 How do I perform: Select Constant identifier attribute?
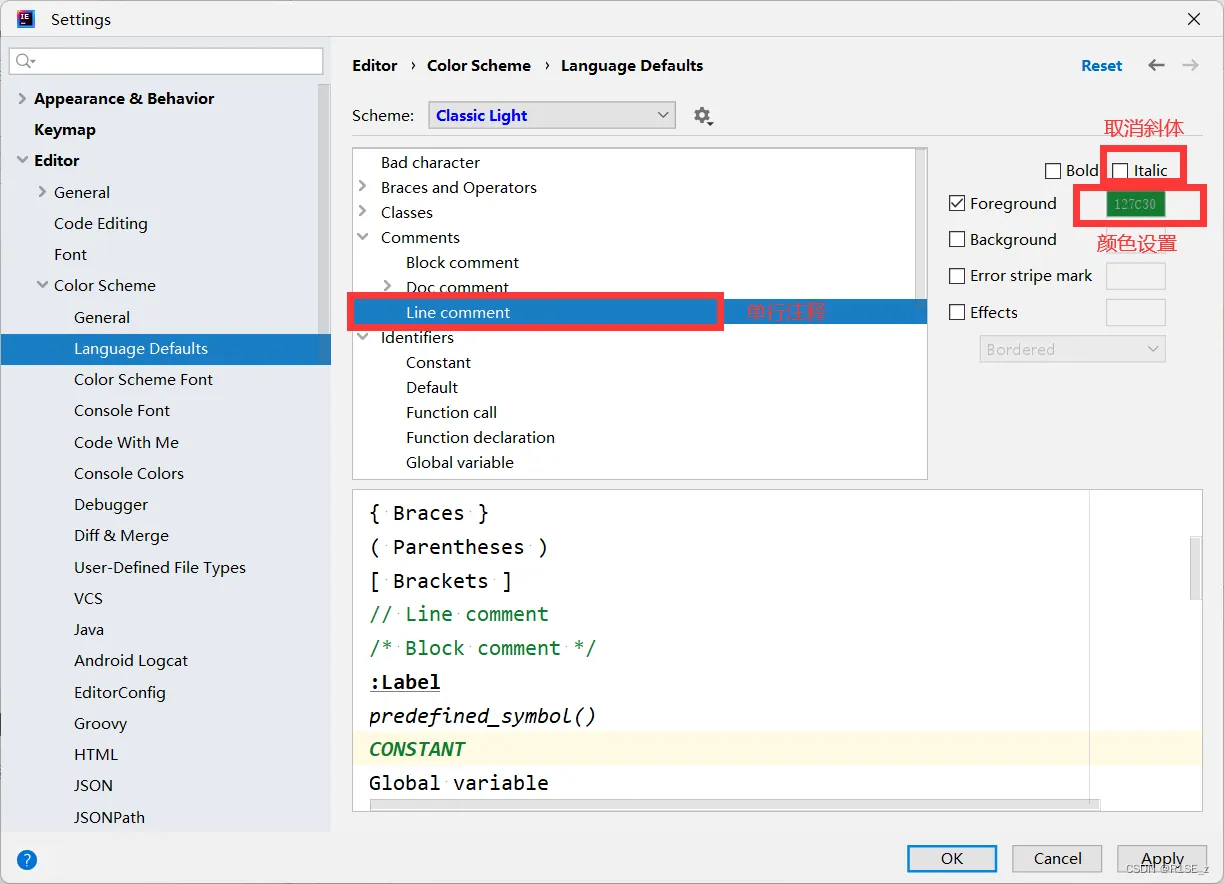[x=438, y=362]
